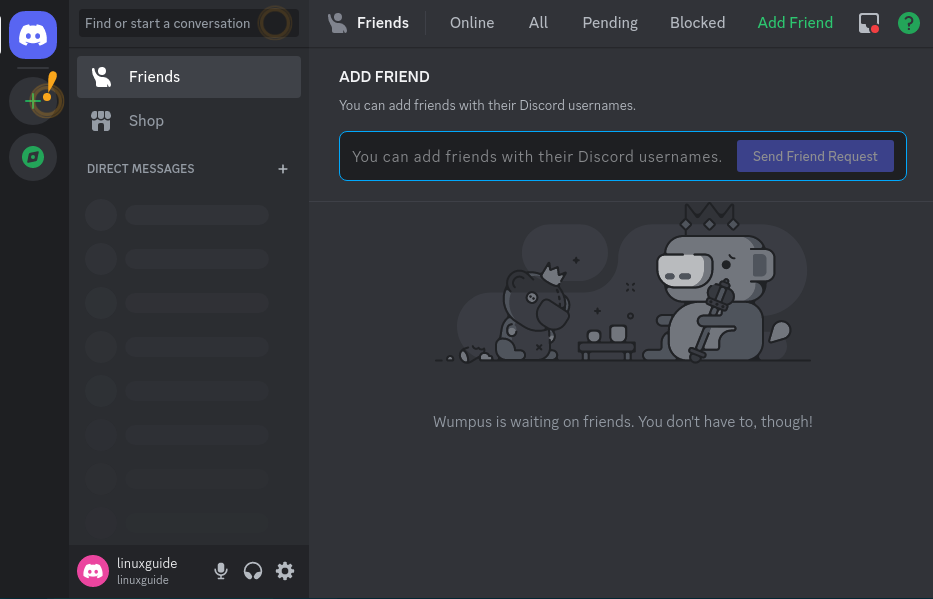Click the Shop storefront icon in the sidebar
Screen dimensions: 933x599
coord(101,121)
